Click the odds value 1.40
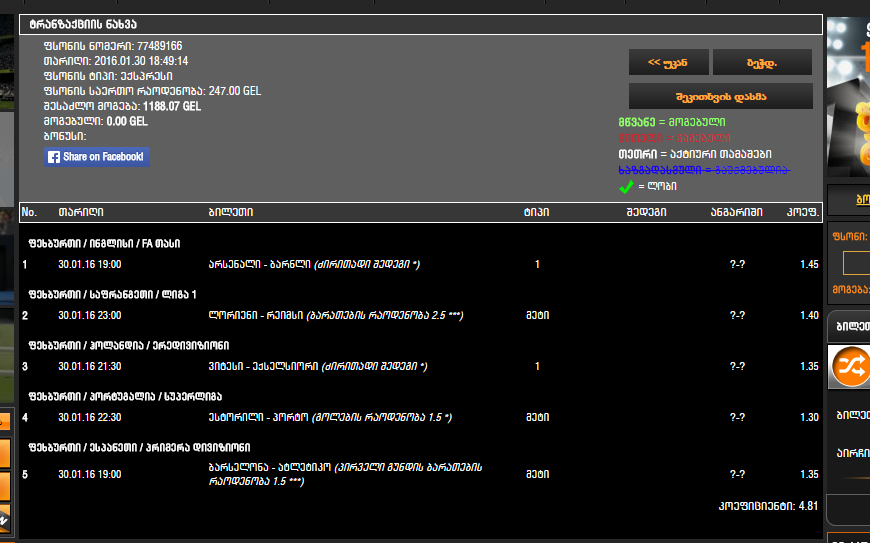 [x=810, y=316]
